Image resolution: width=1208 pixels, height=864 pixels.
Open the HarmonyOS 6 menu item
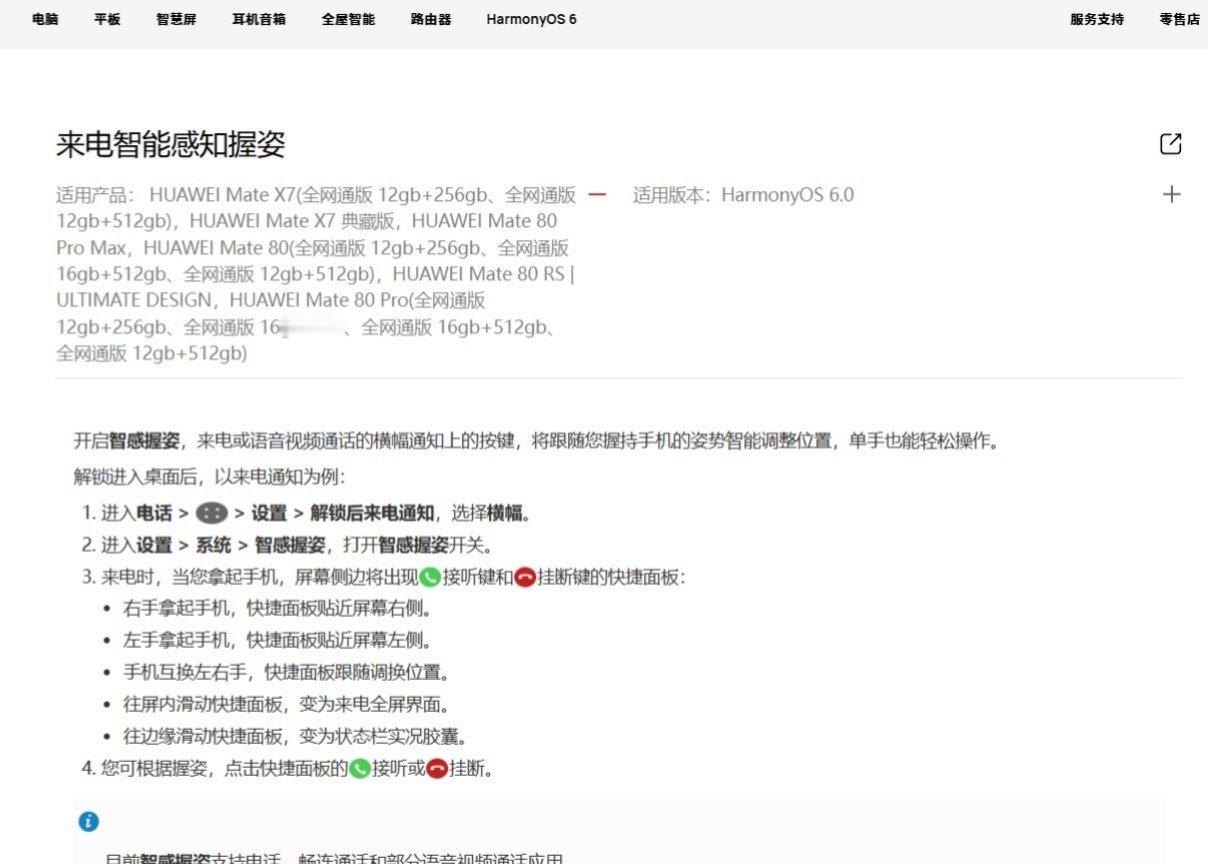tap(530, 19)
